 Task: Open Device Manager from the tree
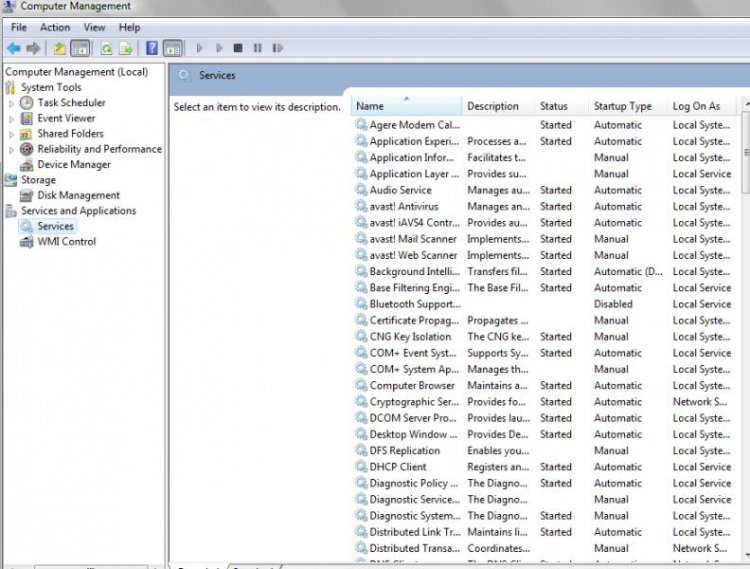click(x=74, y=164)
